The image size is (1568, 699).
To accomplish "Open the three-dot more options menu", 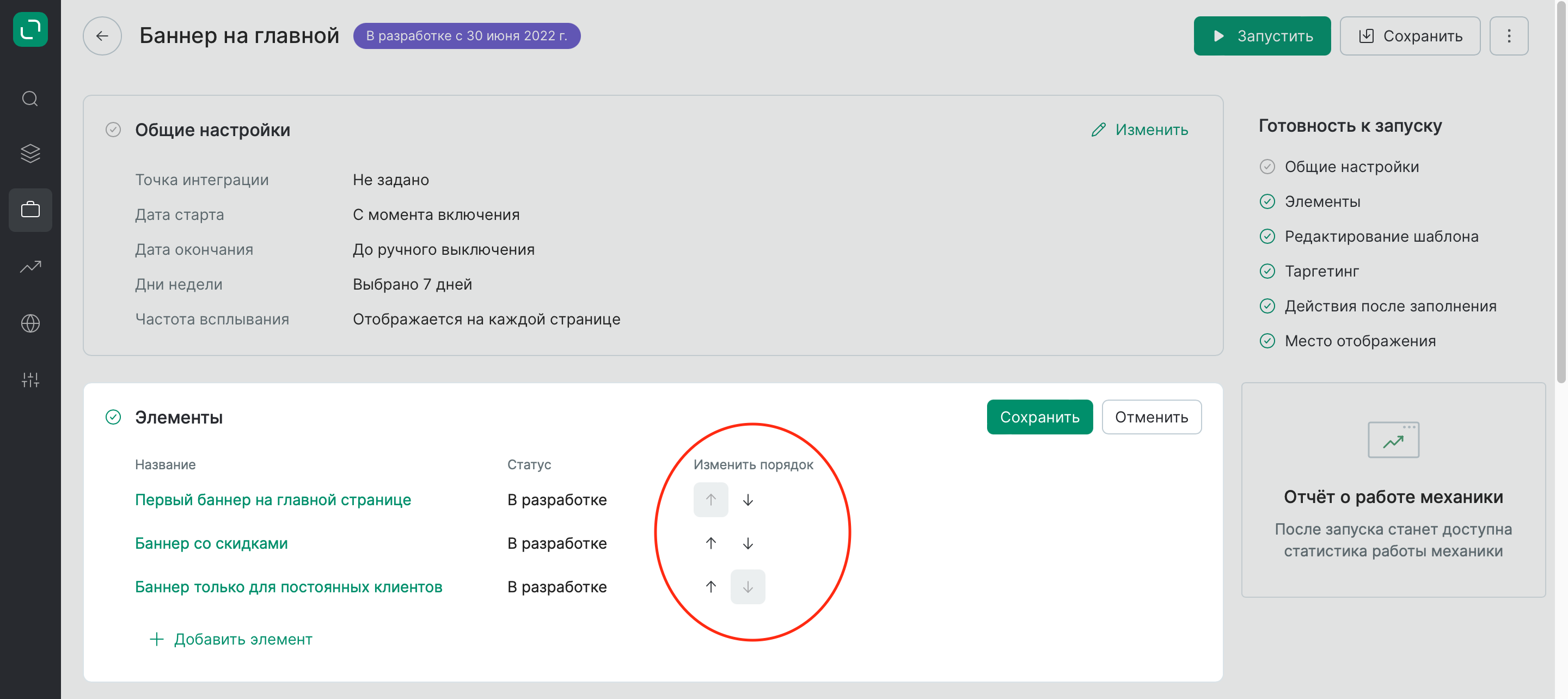I will (x=1509, y=36).
